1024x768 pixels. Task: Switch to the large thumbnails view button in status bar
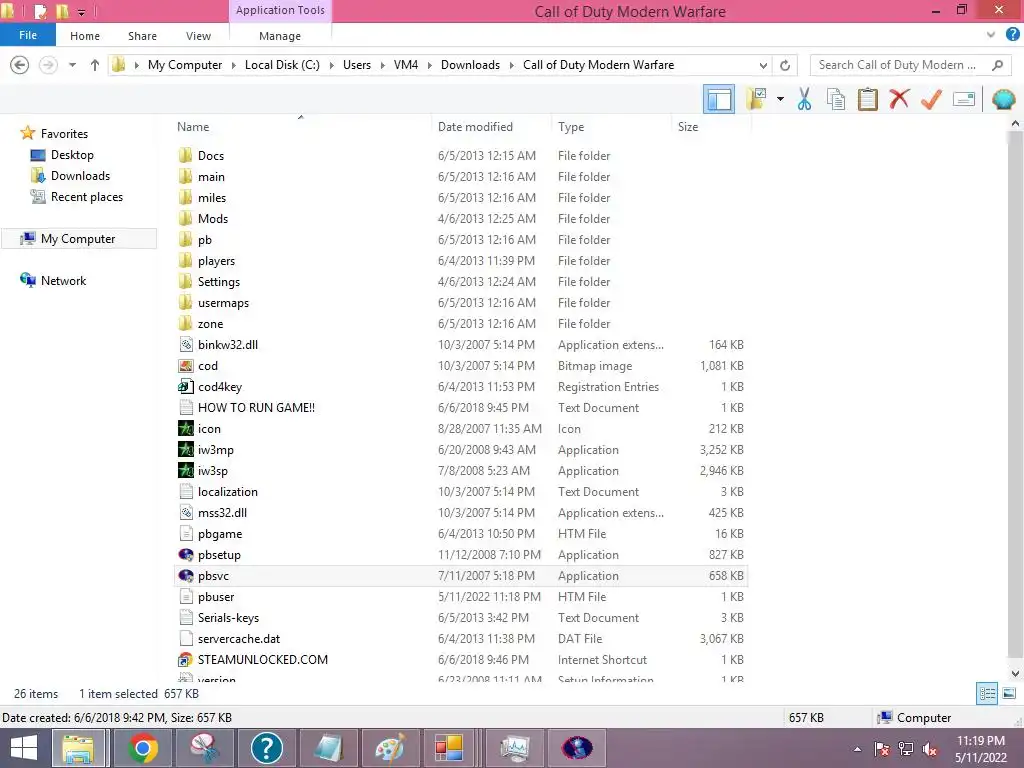(1009, 694)
